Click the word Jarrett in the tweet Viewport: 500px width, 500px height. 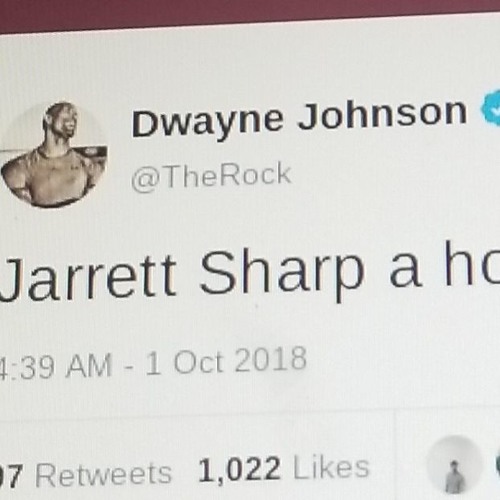pos(88,277)
